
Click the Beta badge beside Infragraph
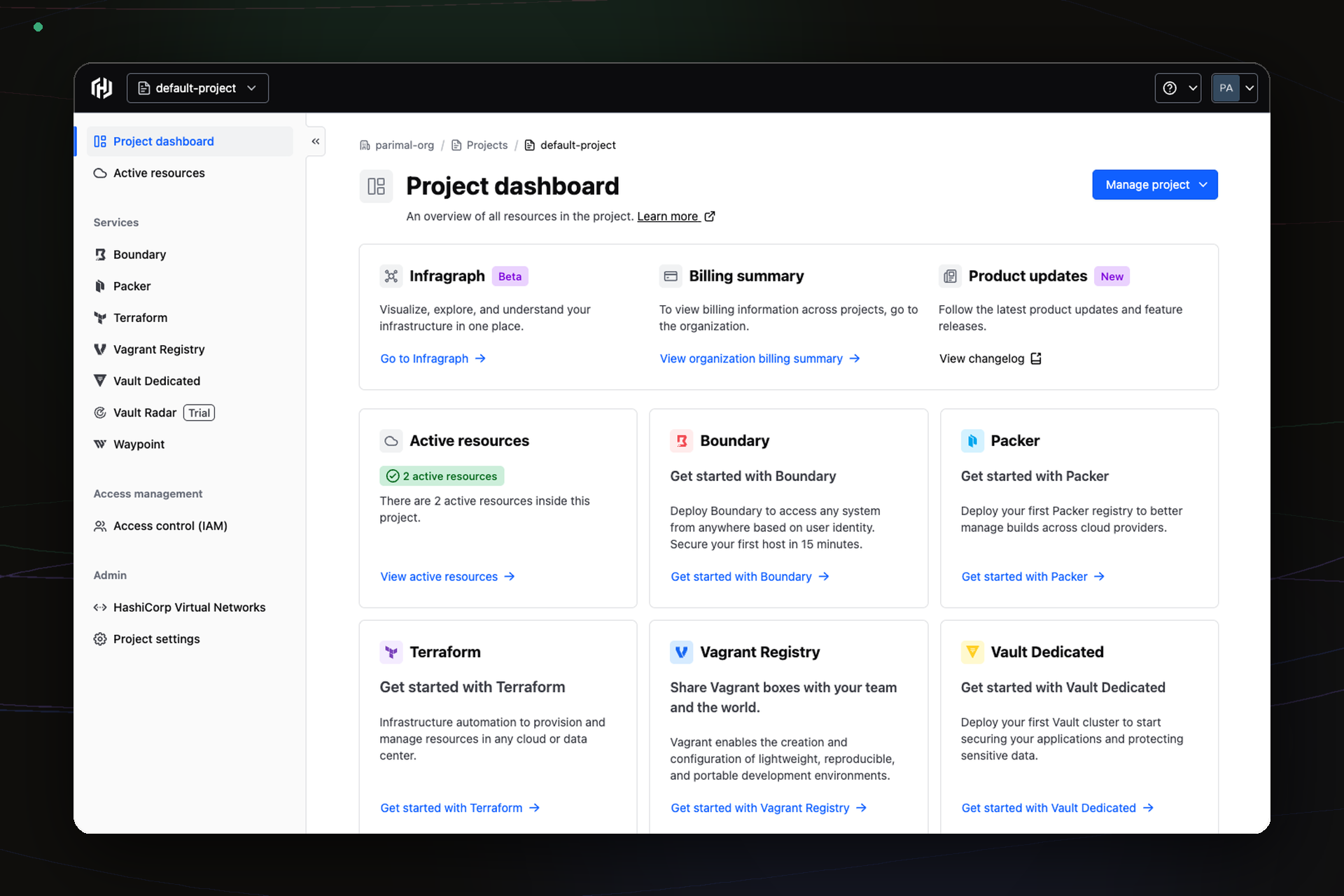click(x=510, y=276)
